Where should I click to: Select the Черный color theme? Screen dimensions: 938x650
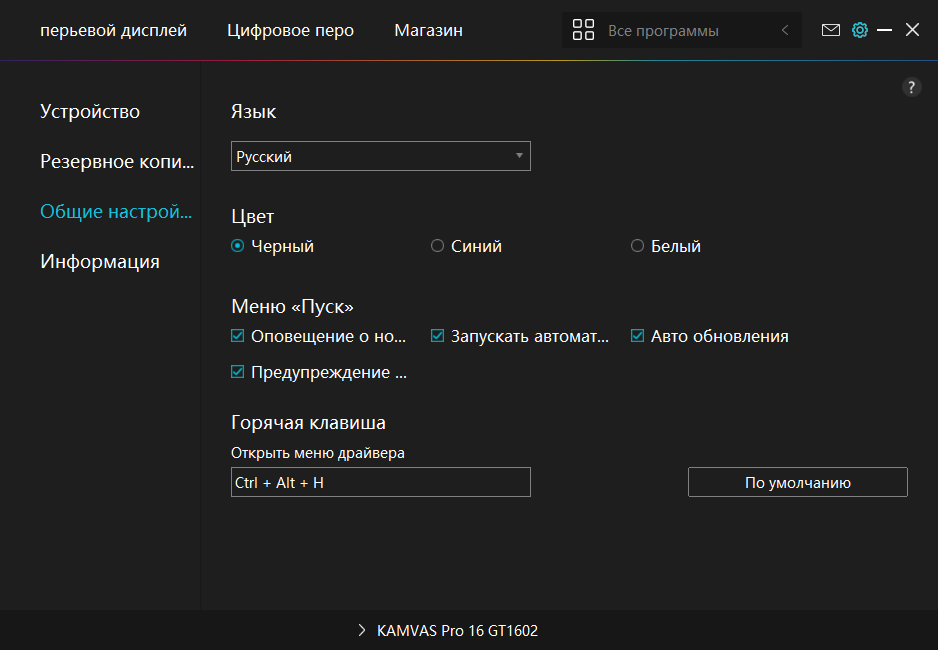(238, 246)
